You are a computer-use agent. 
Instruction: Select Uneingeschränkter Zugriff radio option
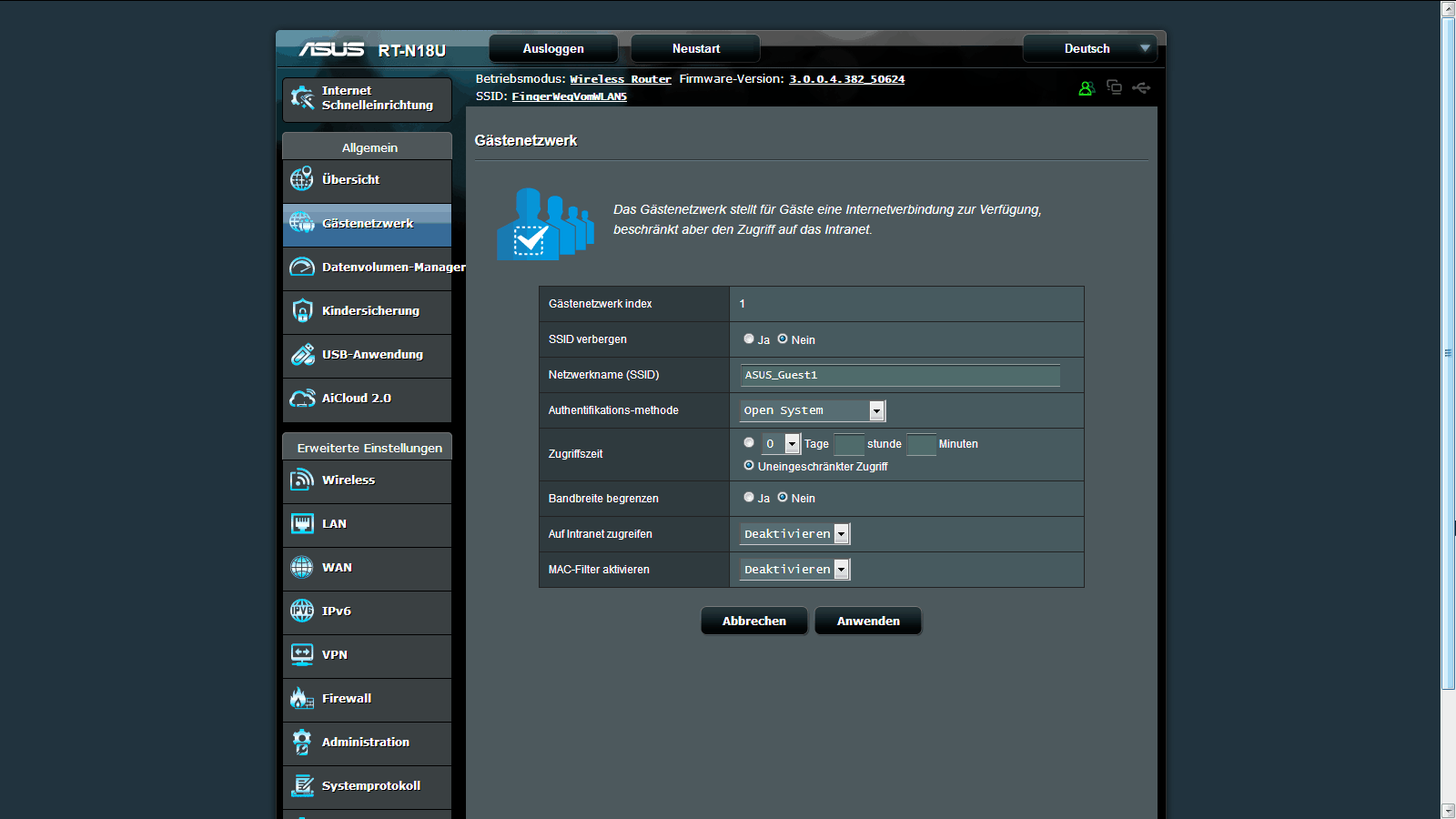[749, 465]
